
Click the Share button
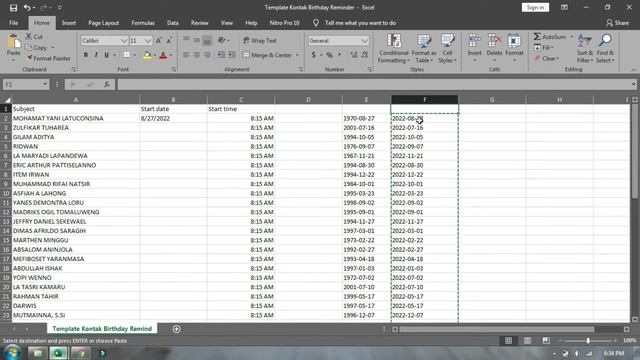[x=618, y=23]
